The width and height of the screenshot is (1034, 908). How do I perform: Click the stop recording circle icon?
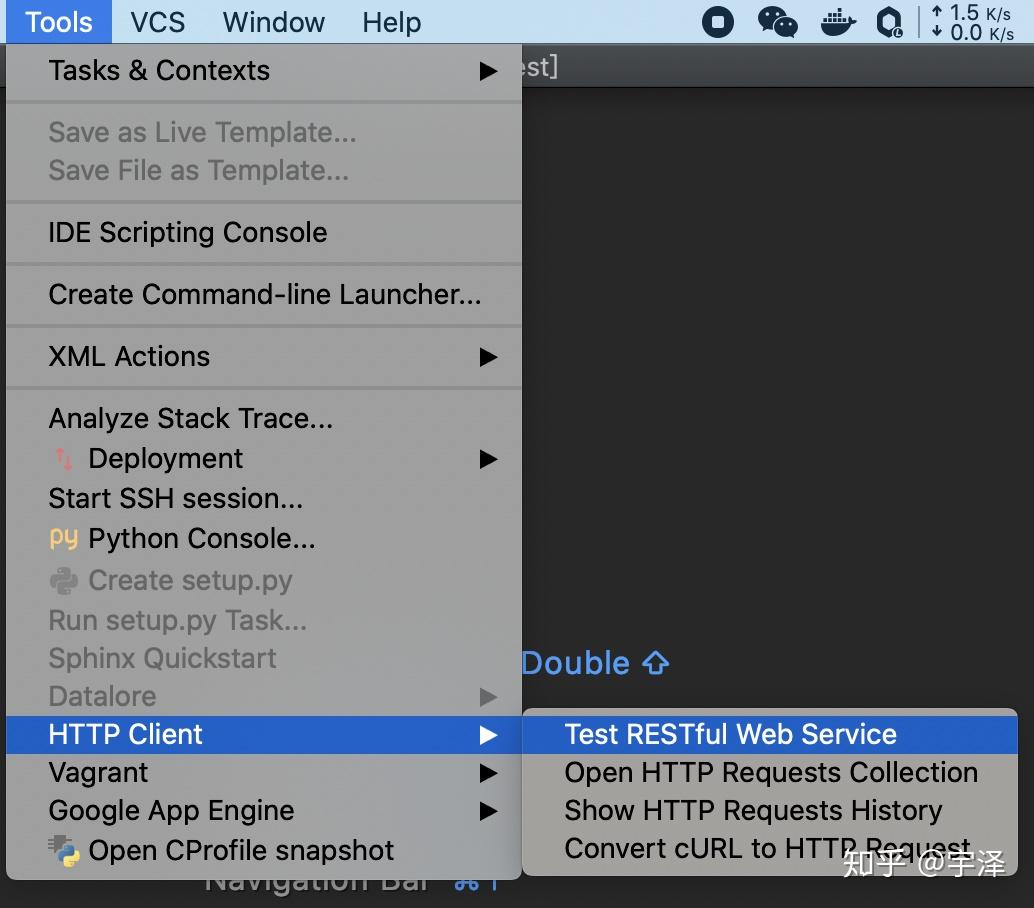[717, 22]
